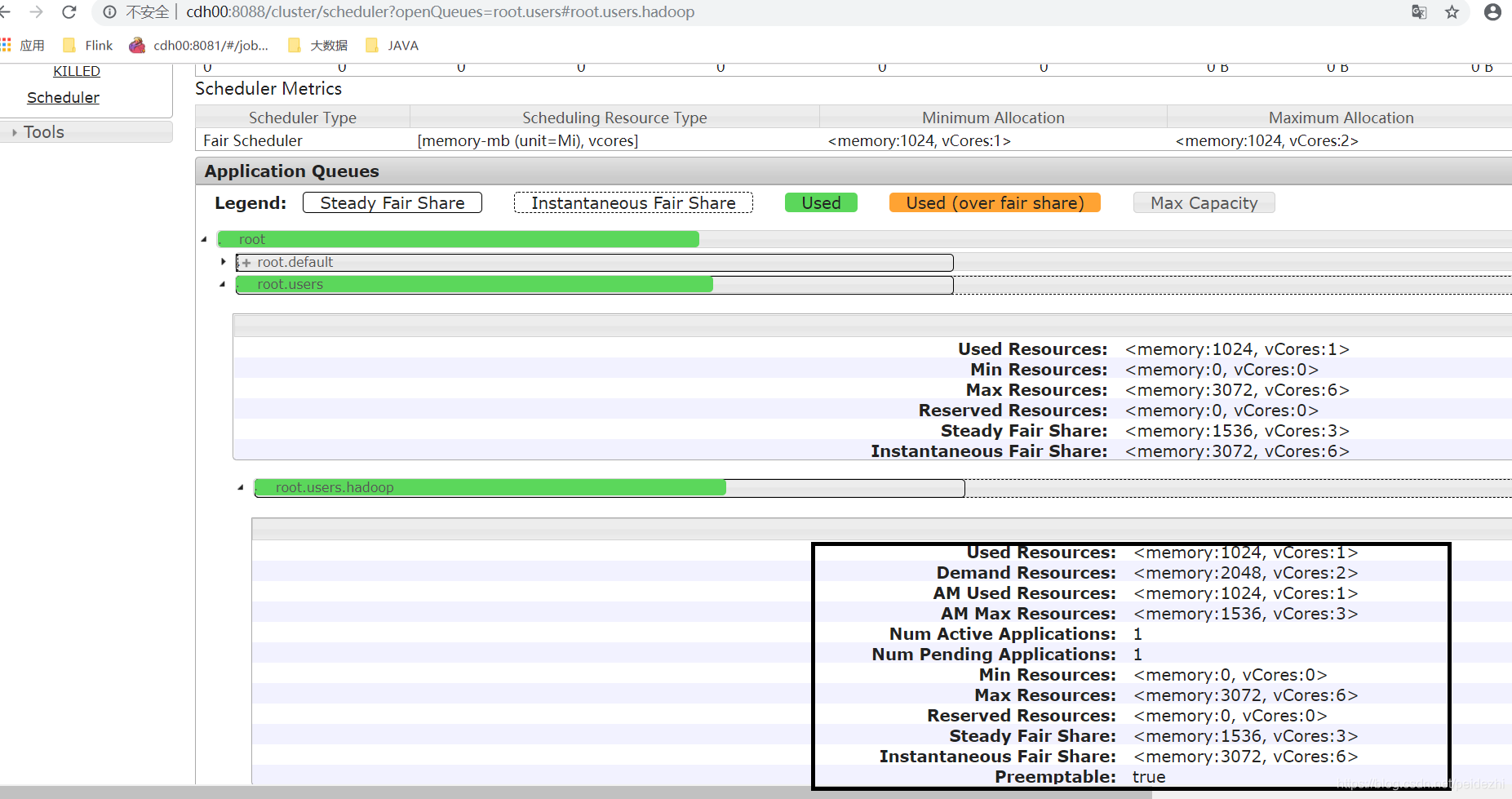Collapse the root queue tree arrow
1512x799 pixels.
point(204,239)
